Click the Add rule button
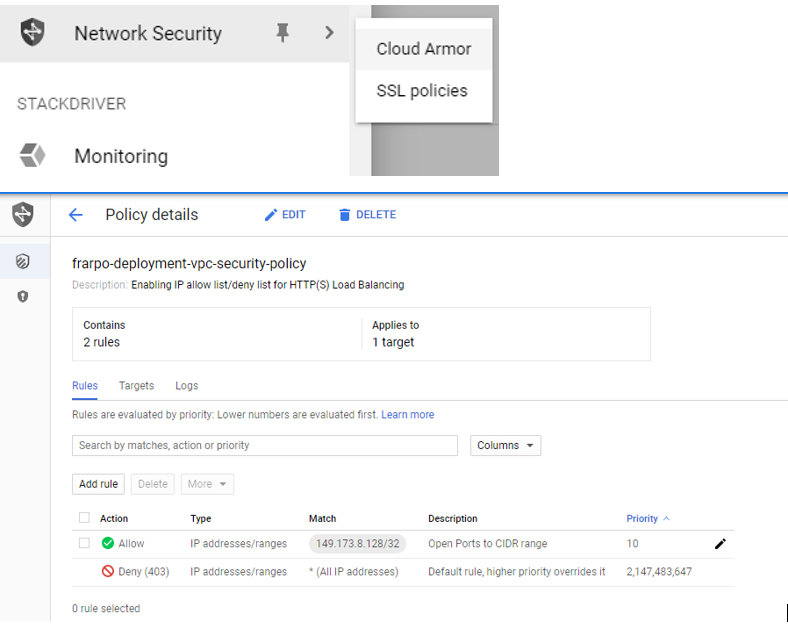The height and width of the screenshot is (627, 788). click(99, 484)
